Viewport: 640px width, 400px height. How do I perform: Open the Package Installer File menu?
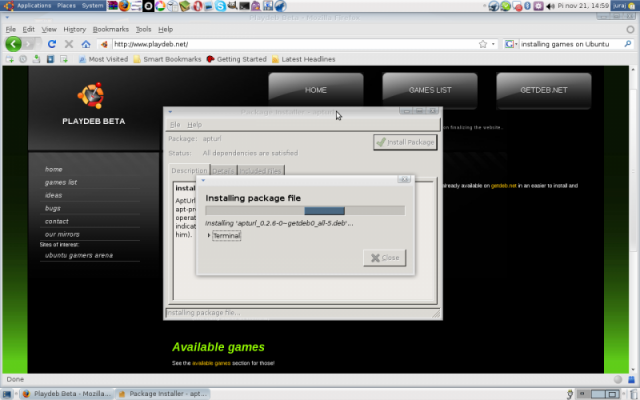[x=175, y=124]
